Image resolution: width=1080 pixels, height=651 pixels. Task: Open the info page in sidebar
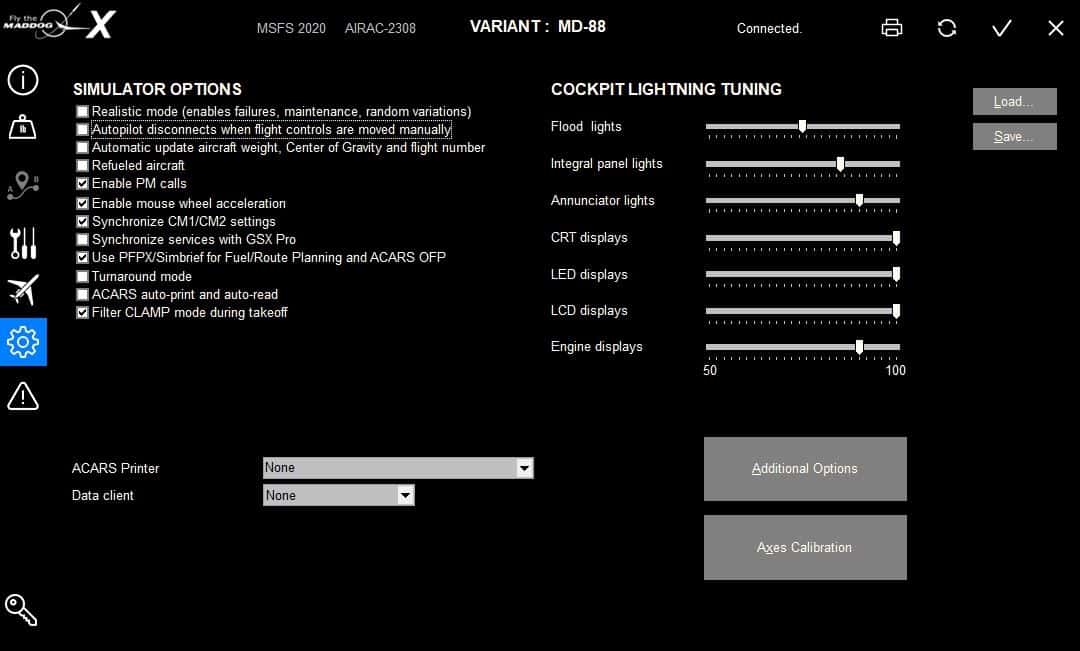coord(23,80)
